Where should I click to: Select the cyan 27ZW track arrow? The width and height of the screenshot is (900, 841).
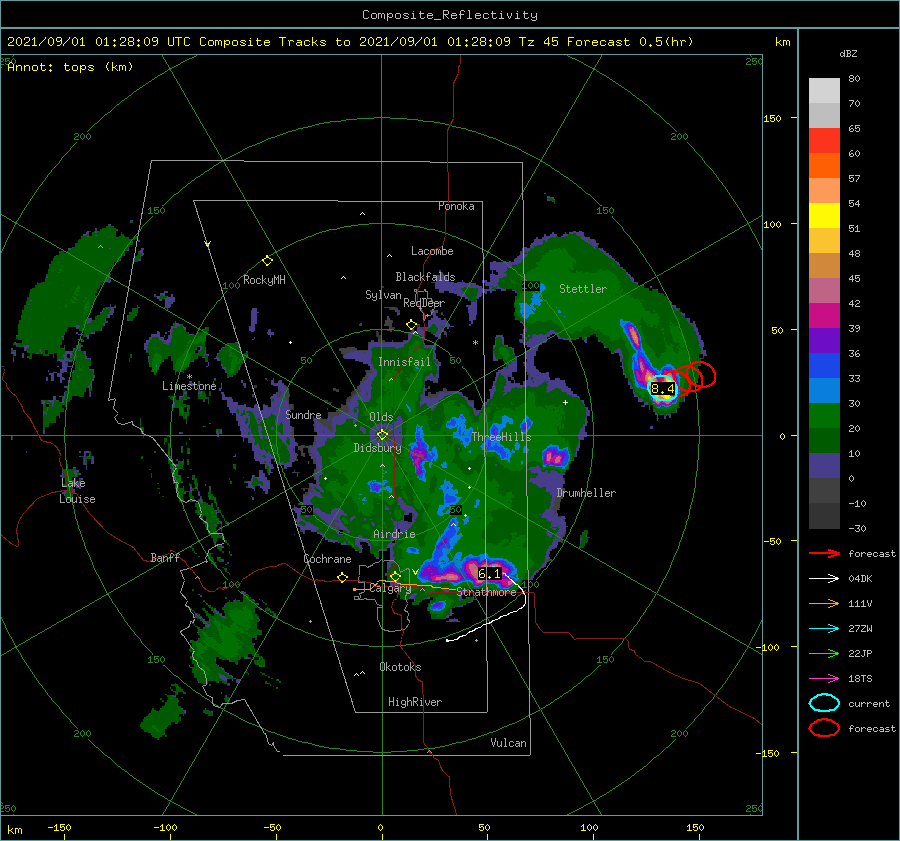[x=824, y=628]
